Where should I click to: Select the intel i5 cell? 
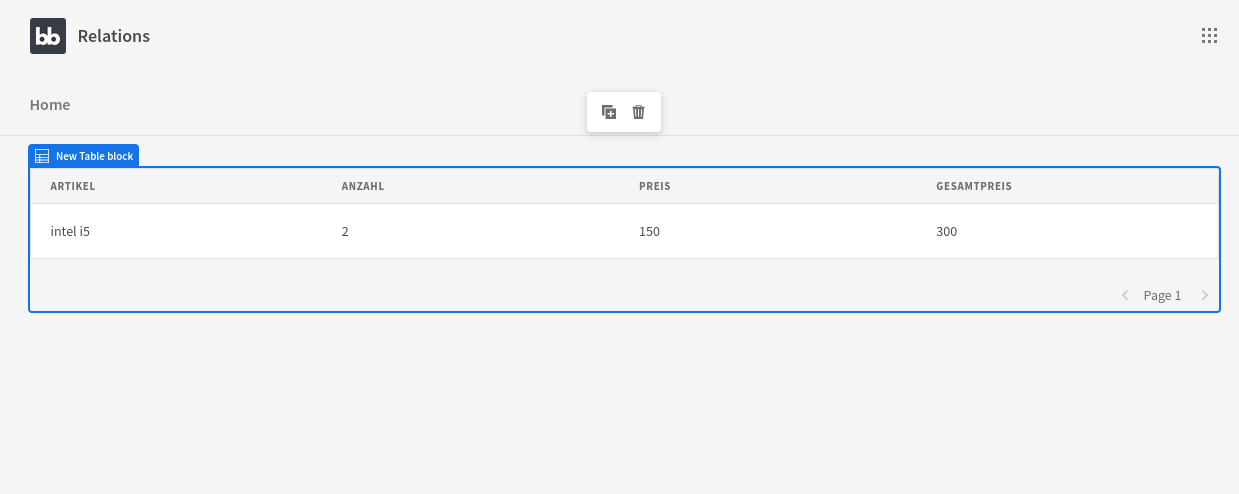(70, 231)
